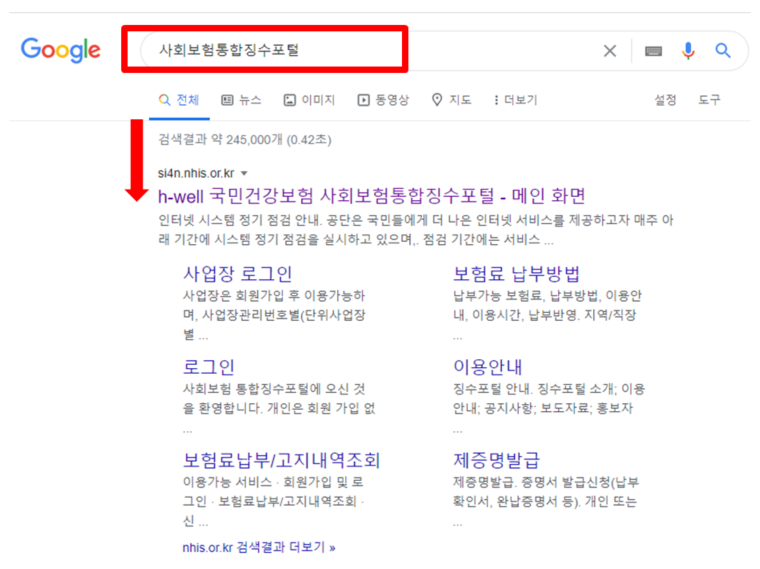Image resolution: width=760 pixels, height=569 pixels.
Task: Click the news icon beside 뉴스
Action: tap(227, 100)
